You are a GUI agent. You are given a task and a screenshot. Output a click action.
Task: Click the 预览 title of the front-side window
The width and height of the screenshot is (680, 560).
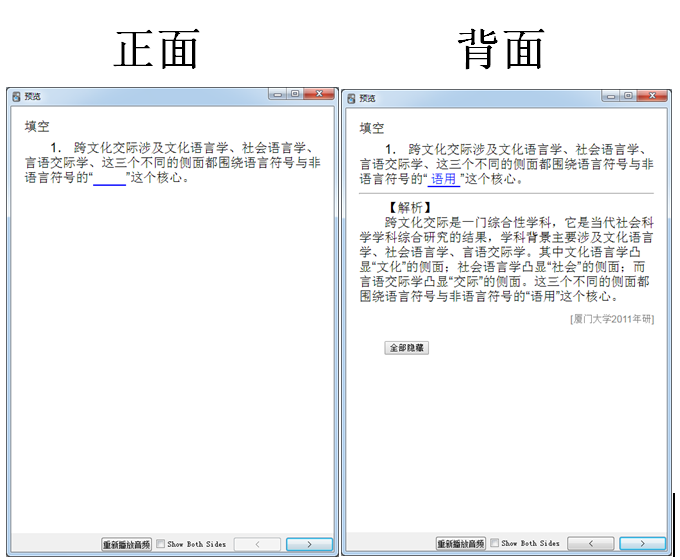(33, 96)
